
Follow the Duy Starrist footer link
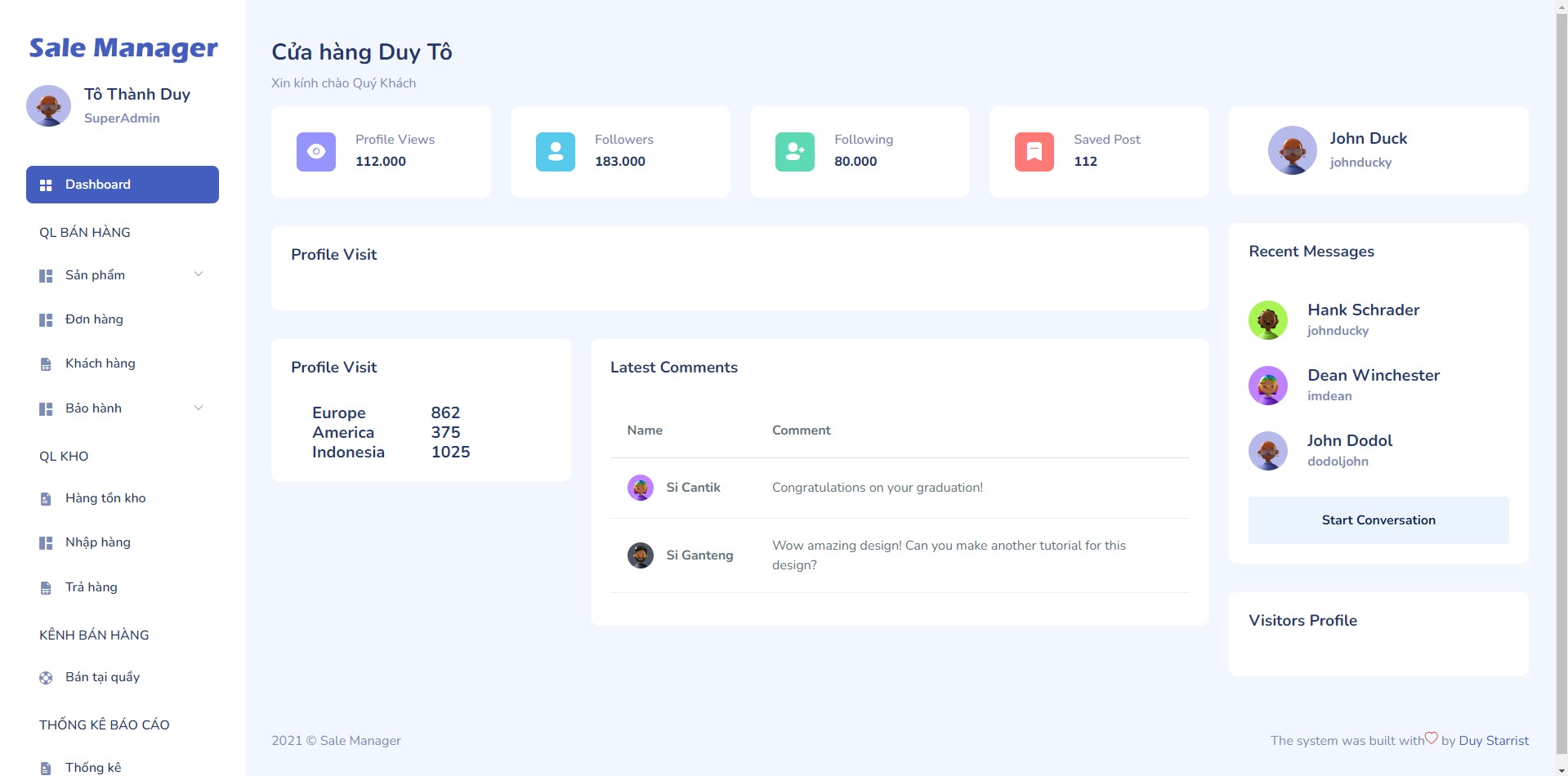tap(1493, 741)
